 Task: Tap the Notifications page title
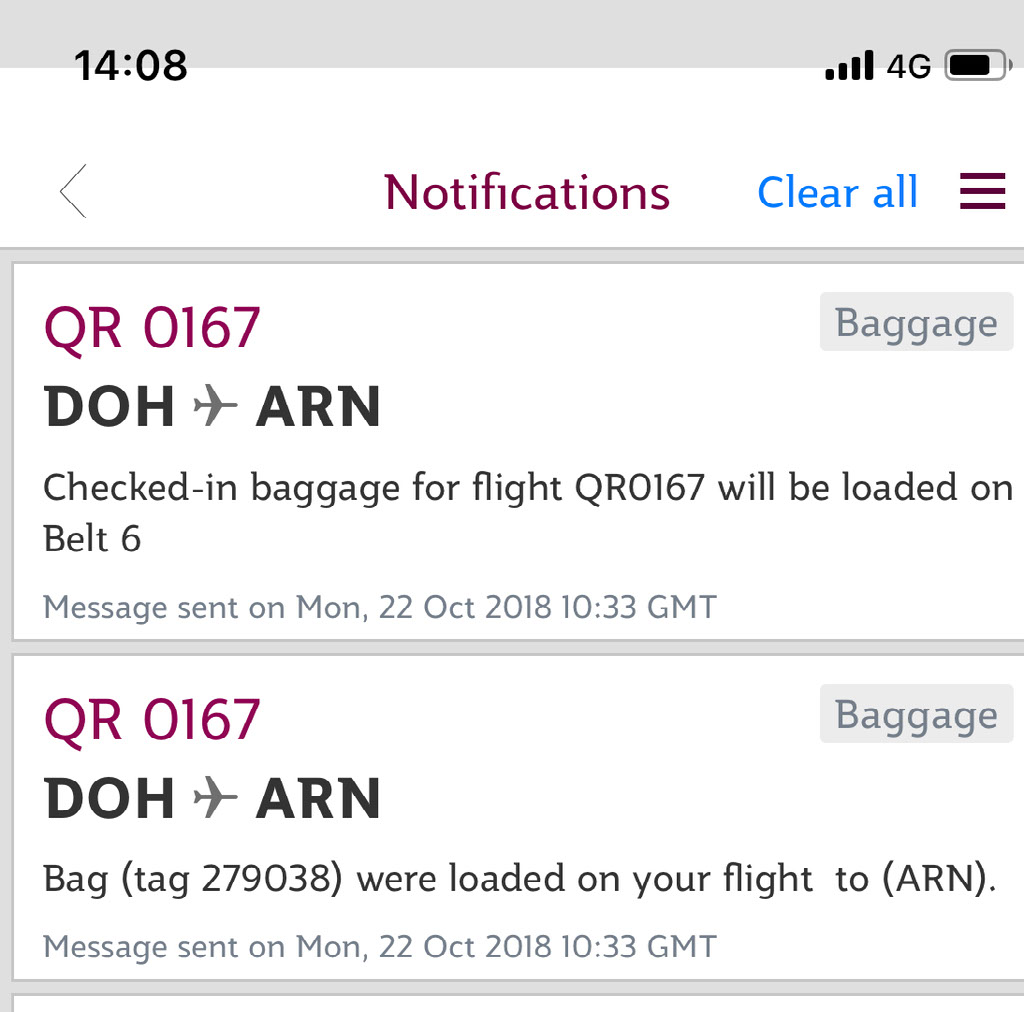[x=527, y=192]
